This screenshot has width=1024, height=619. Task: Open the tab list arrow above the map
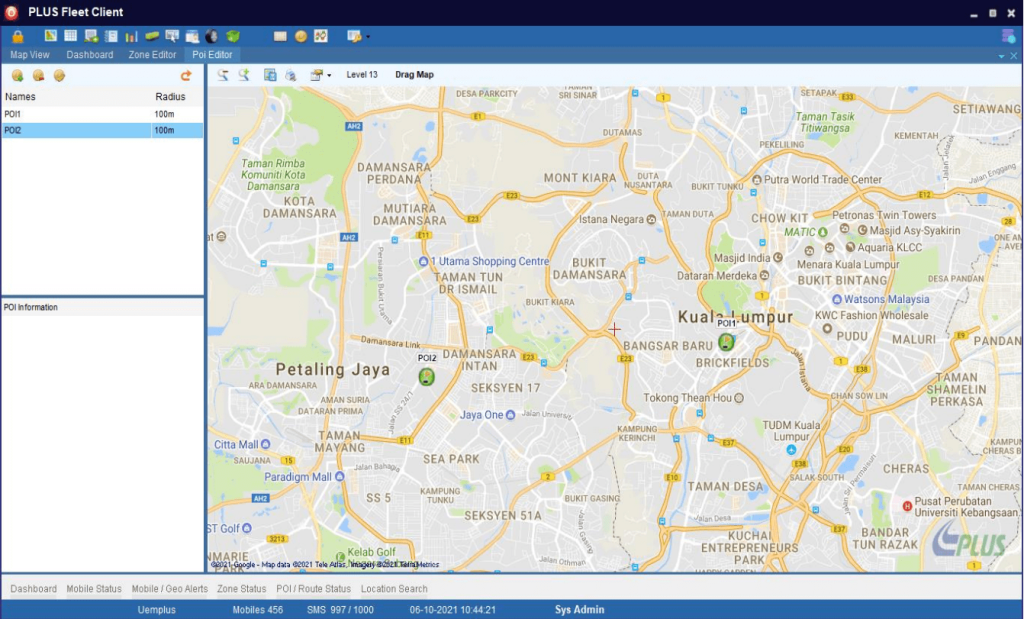(x=1001, y=56)
